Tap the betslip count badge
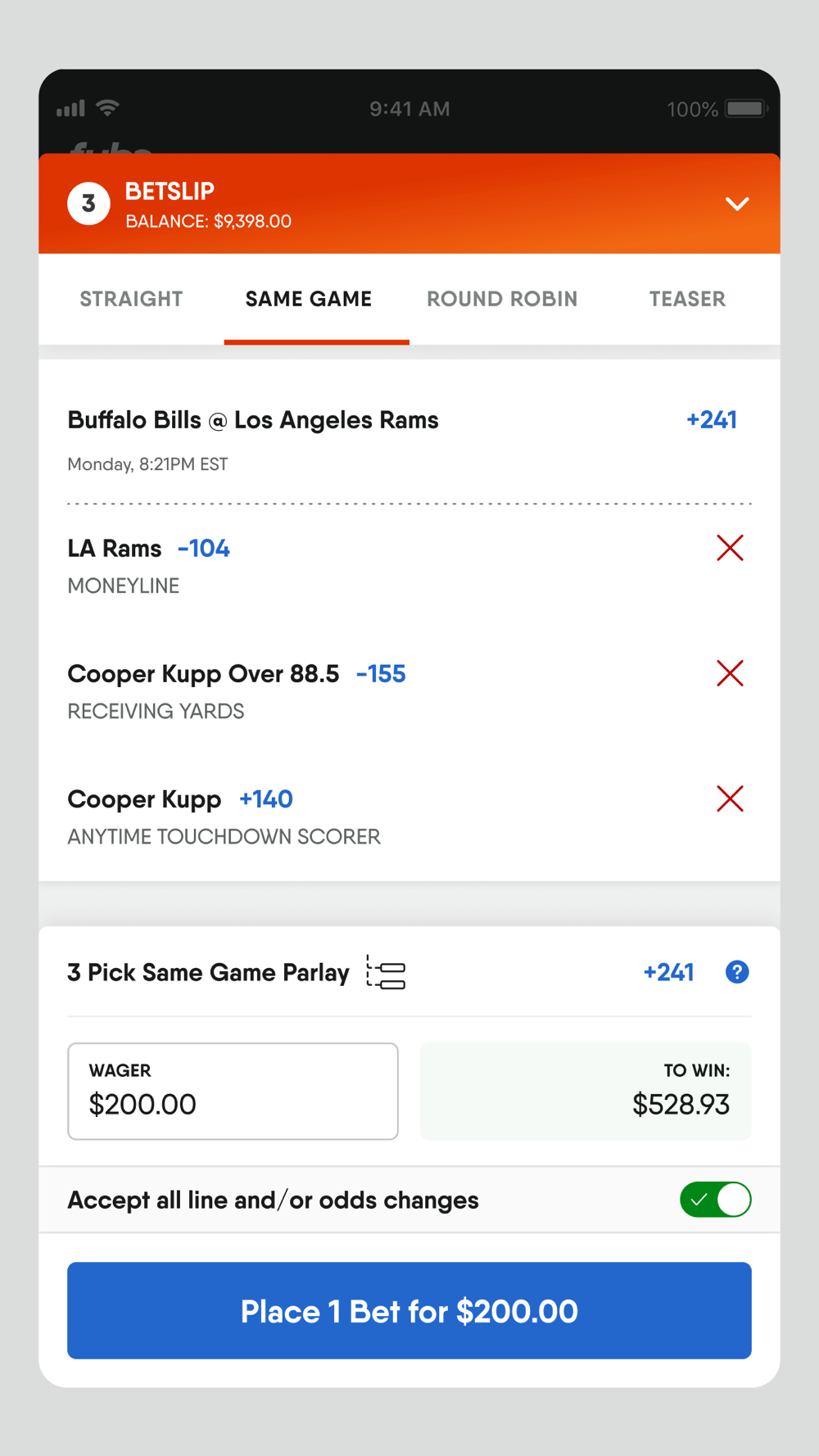 click(x=88, y=204)
